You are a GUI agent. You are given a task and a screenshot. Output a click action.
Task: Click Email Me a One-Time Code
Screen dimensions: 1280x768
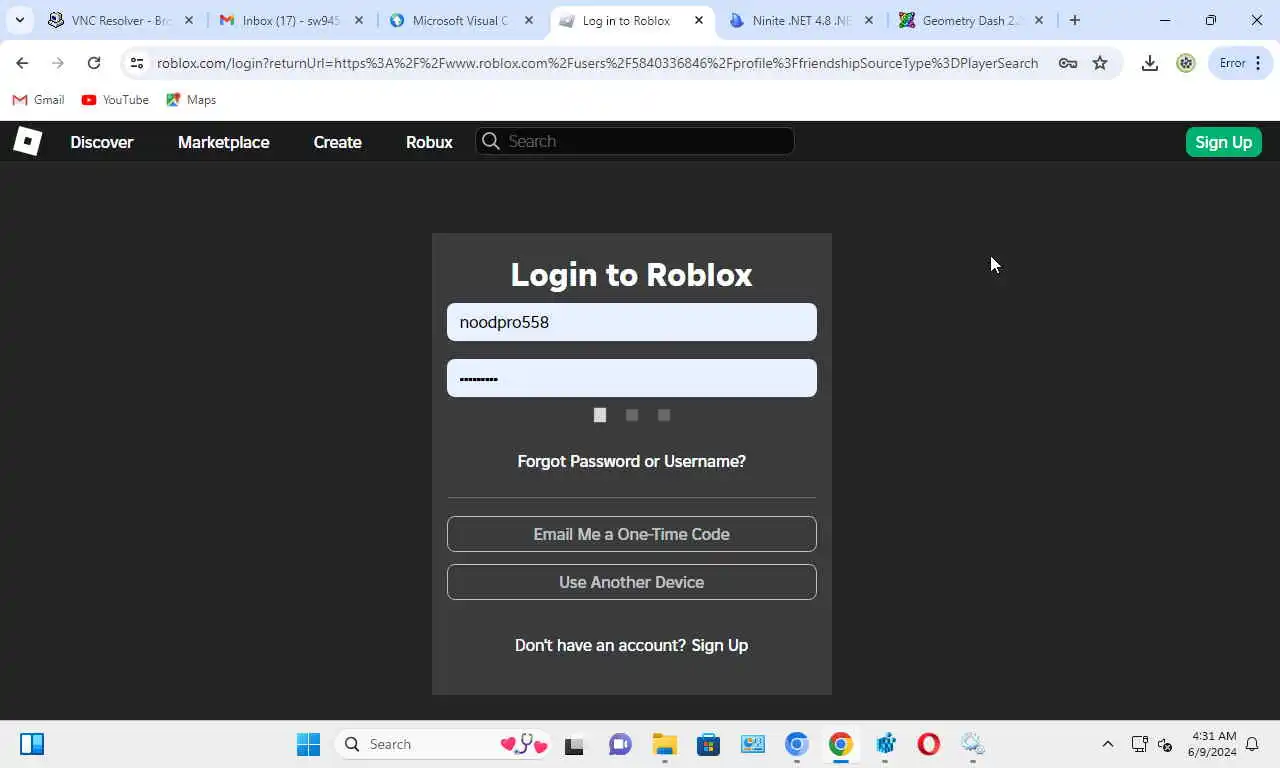631,534
